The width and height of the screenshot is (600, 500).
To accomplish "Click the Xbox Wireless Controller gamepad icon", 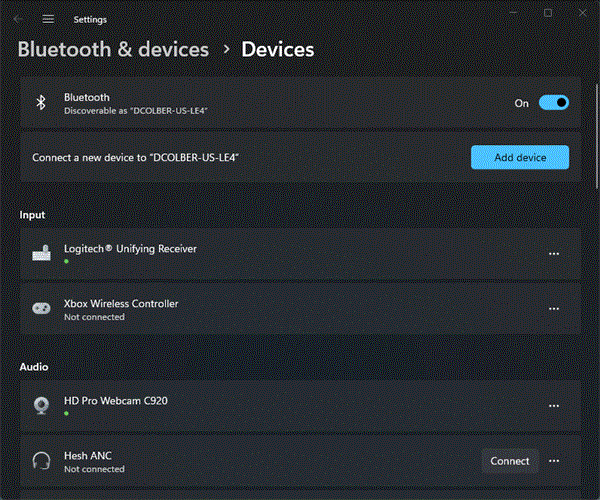I will [41, 308].
